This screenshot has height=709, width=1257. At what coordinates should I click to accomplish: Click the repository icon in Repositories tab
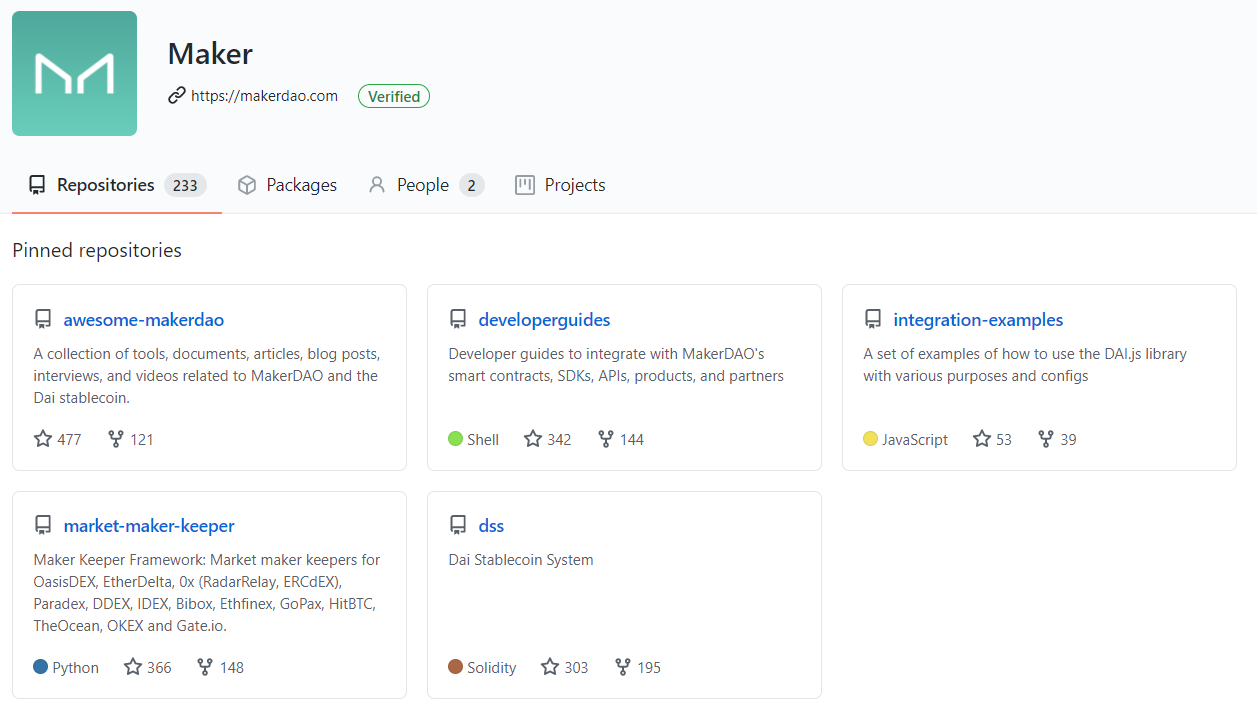click(x=37, y=185)
